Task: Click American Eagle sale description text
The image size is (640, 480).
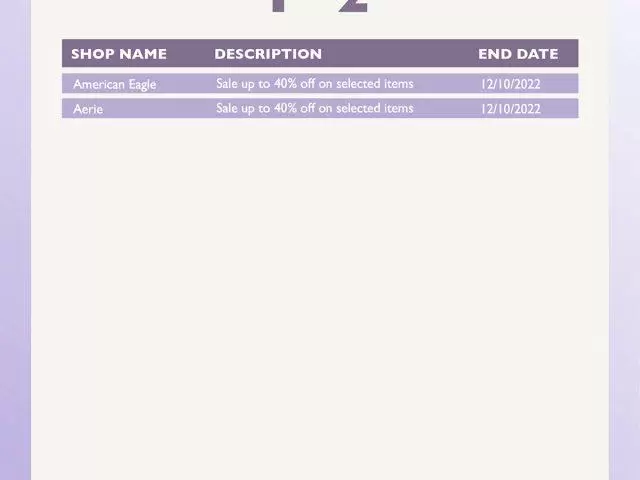Action: (x=315, y=84)
